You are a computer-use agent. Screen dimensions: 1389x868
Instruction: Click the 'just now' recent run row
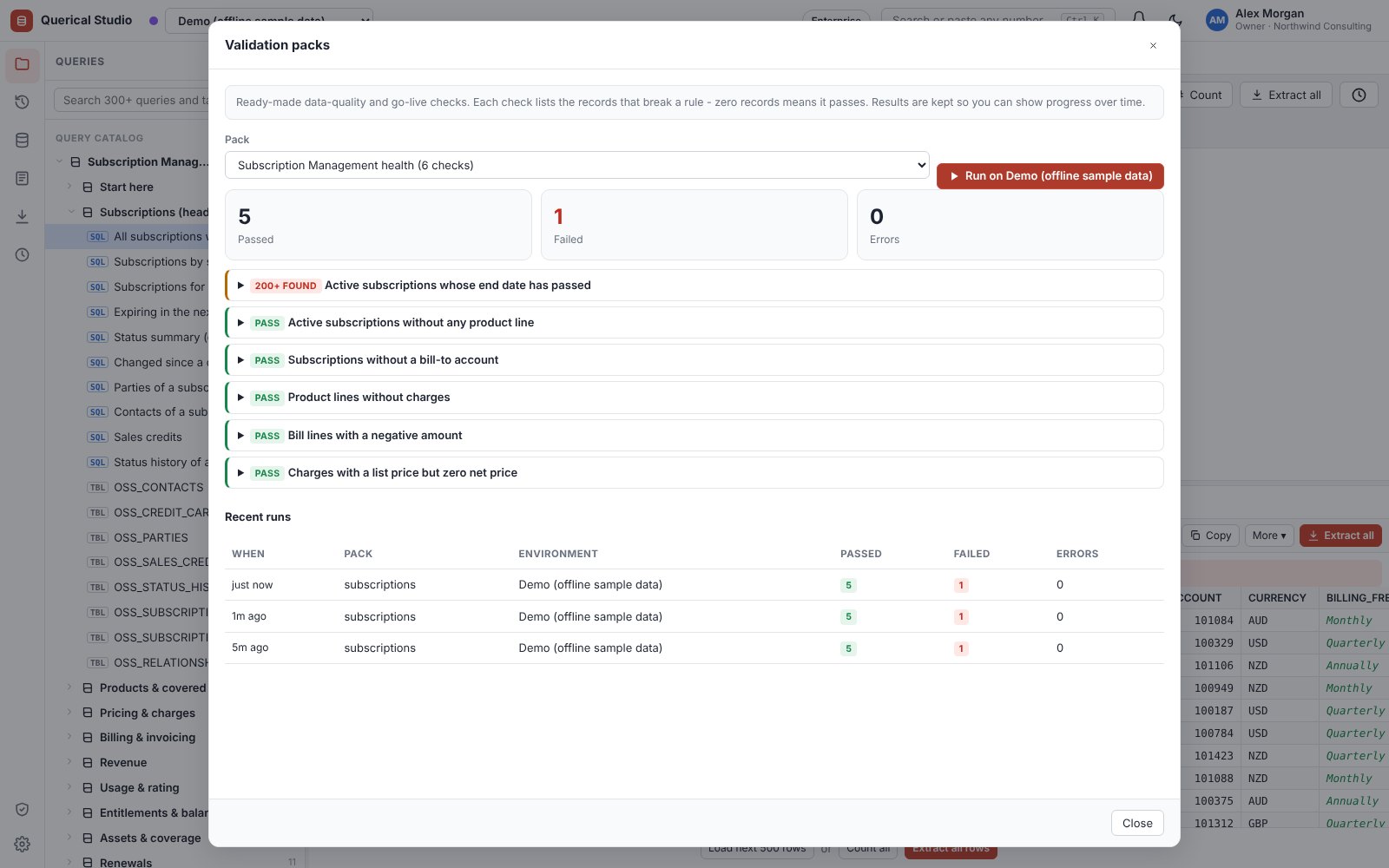click(x=694, y=585)
